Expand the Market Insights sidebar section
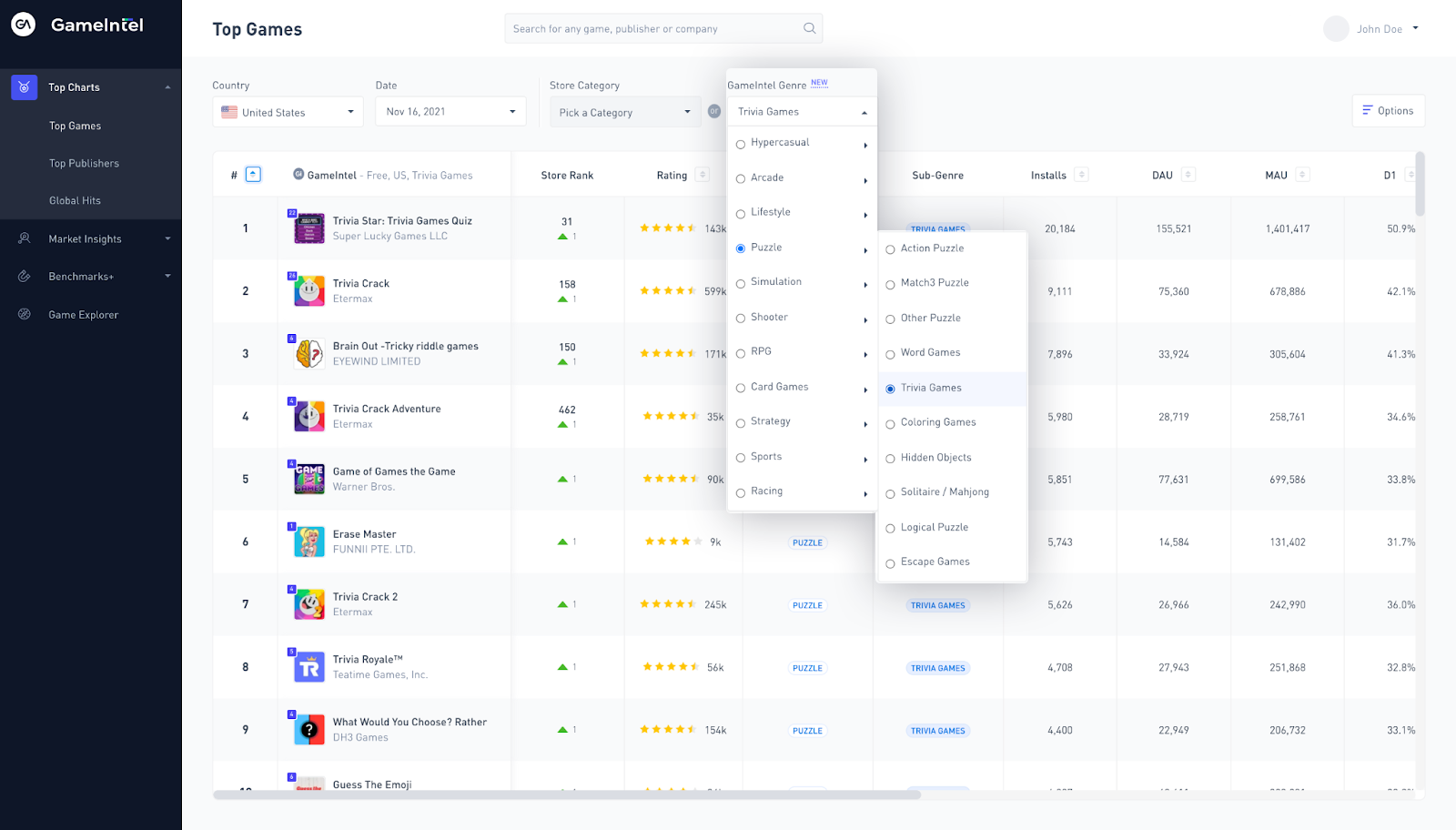 167,238
